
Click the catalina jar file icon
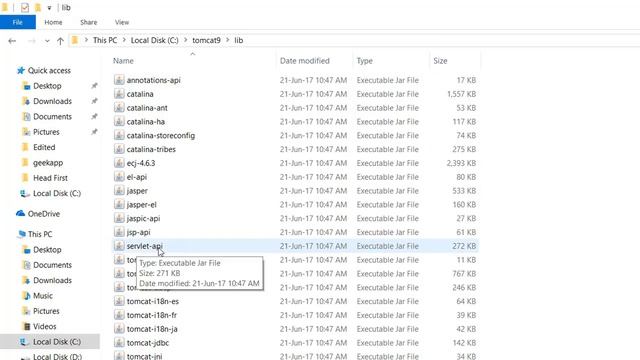(x=119, y=94)
